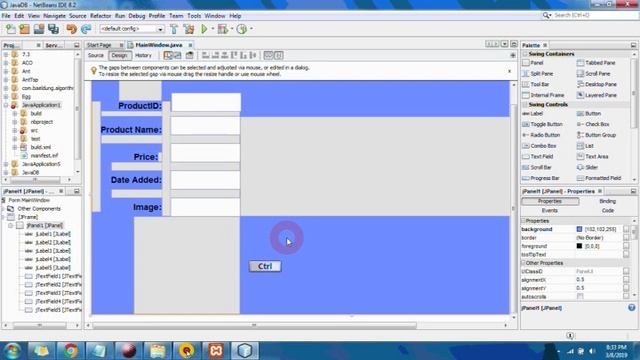
Task: Select the Combo Box palette item
Action: tap(539, 146)
